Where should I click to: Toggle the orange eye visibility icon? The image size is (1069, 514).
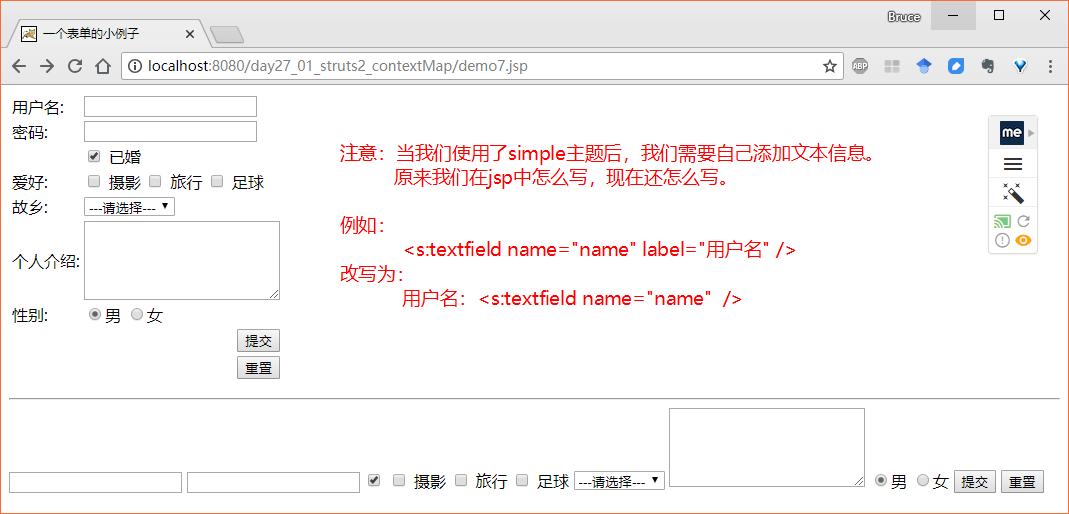click(x=1023, y=240)
